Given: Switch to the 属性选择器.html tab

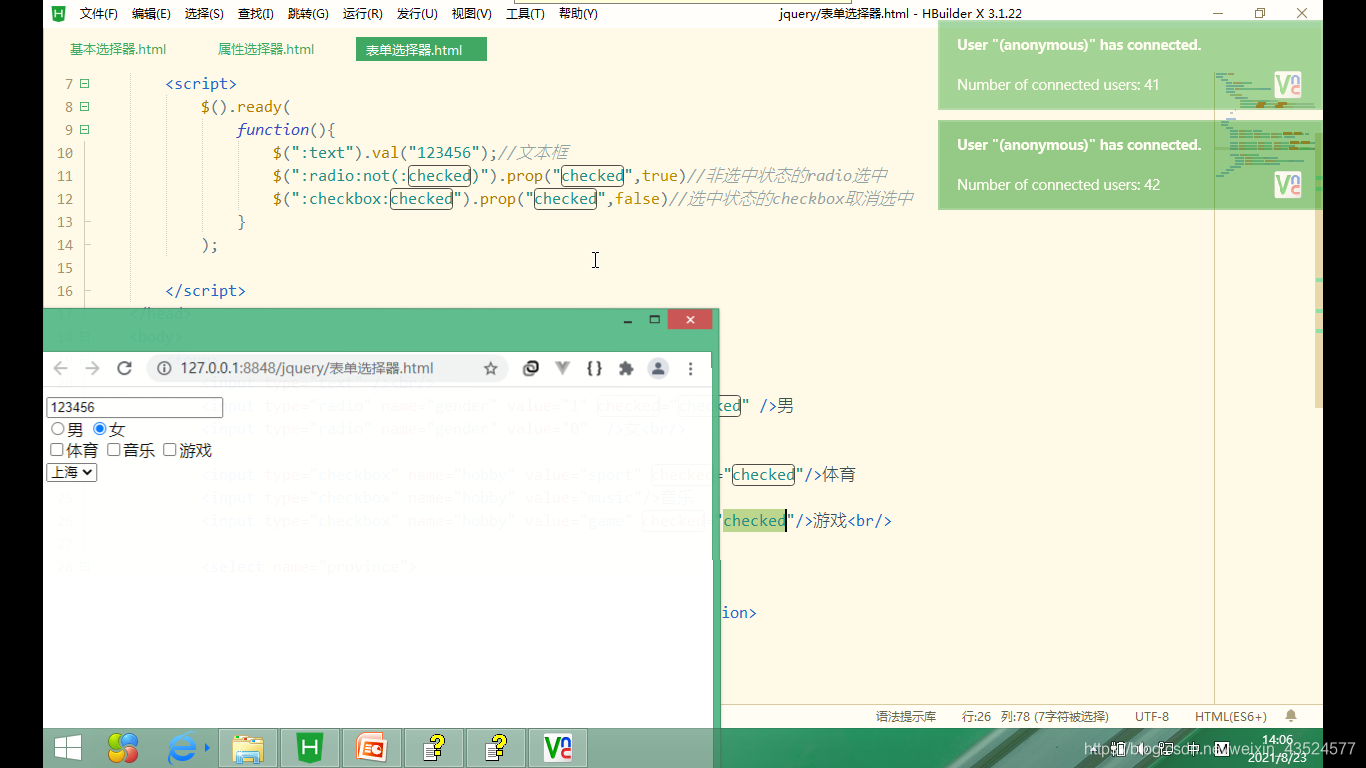Looking at the screenshot, I should [x=266, y=49].
